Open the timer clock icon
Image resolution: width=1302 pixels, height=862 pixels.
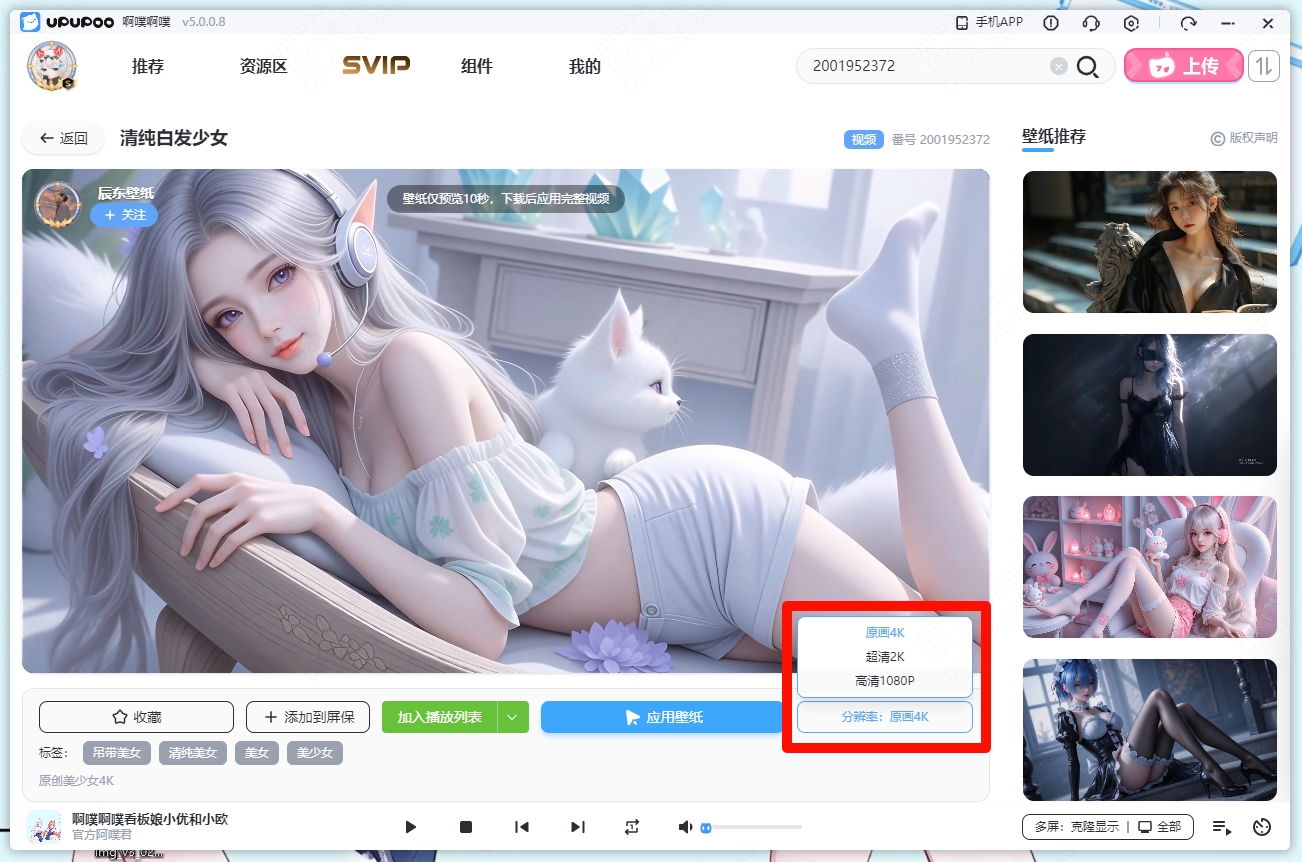(1262, 827)
